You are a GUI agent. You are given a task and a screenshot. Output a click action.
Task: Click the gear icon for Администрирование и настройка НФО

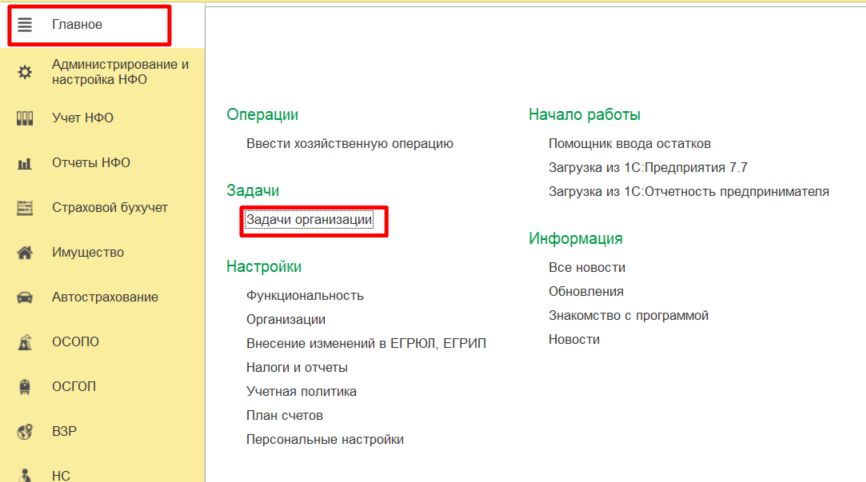click(26, 72)
